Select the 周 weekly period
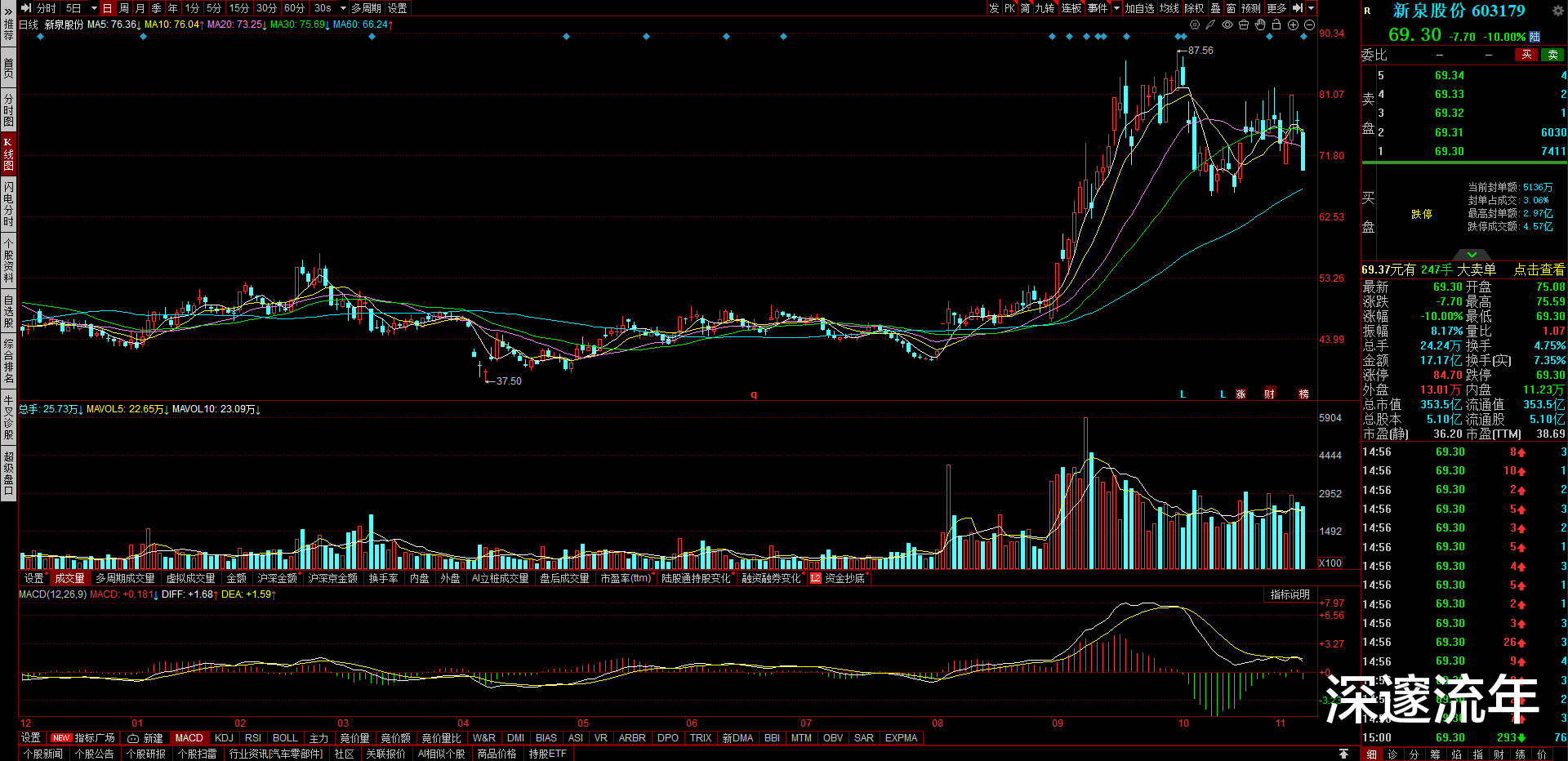This screenshot has height=761, width=1568. 124,8
